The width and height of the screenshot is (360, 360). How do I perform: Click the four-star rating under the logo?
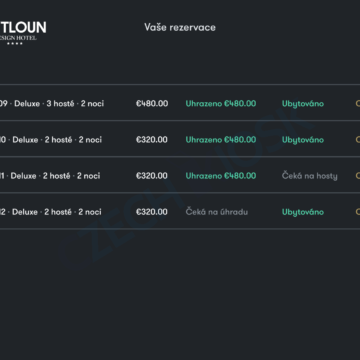(x=15, y=44)
